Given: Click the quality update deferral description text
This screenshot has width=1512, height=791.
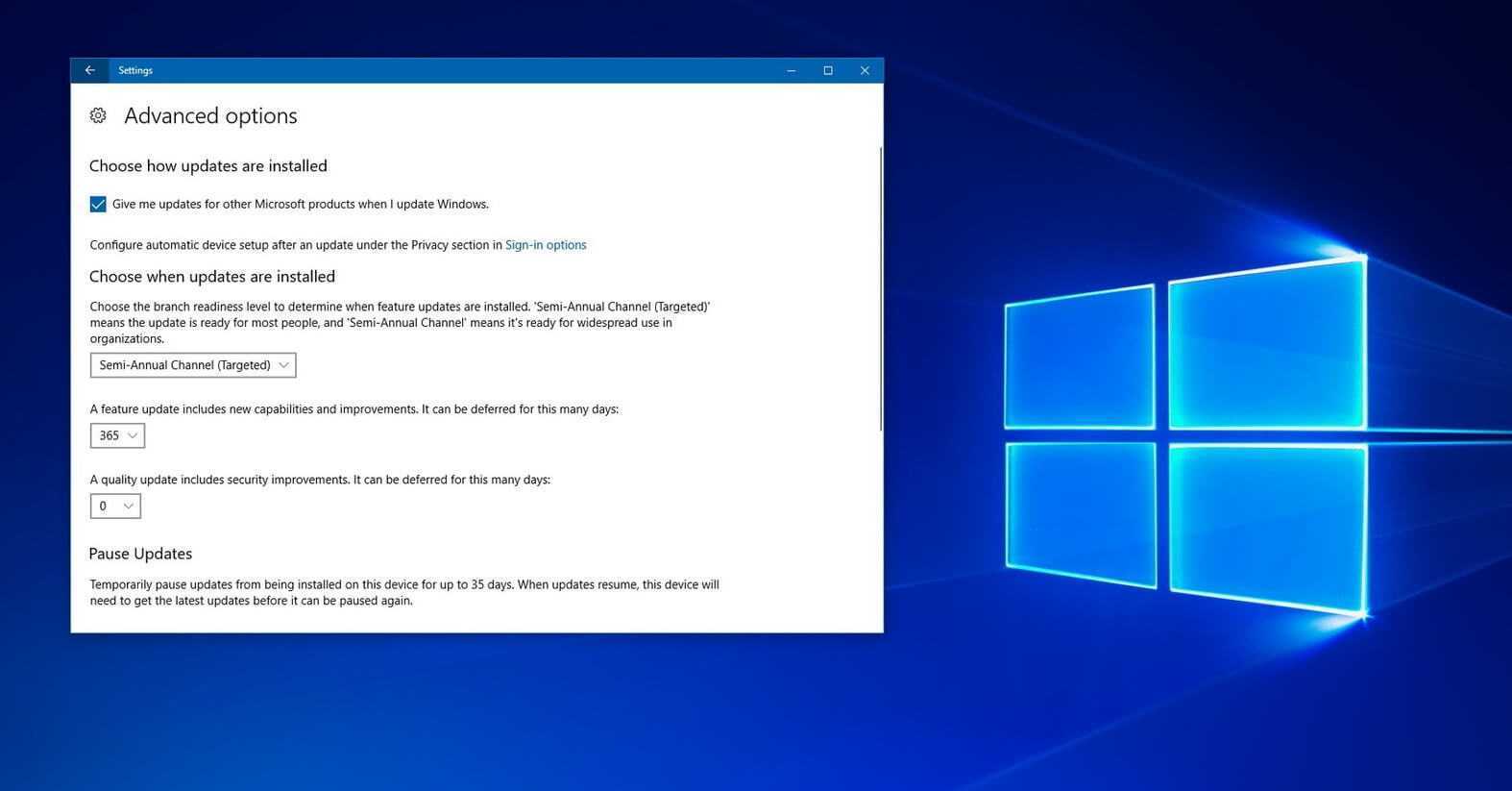Looking at the screenshot, I should tap(320, 480).
